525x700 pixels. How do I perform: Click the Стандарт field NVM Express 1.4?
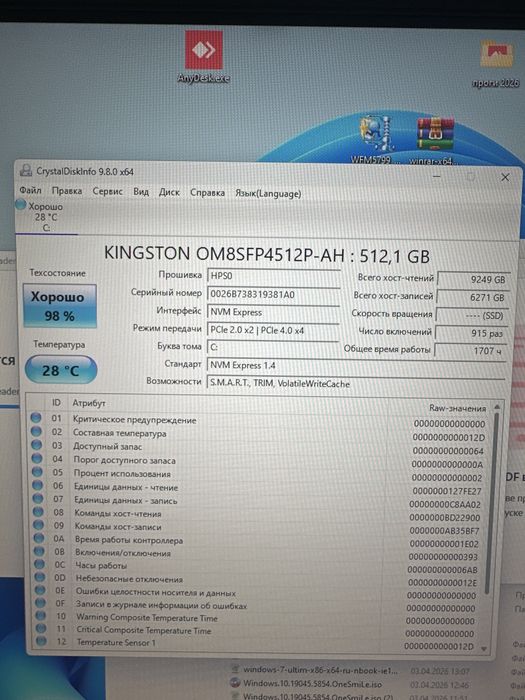[356, 366]
